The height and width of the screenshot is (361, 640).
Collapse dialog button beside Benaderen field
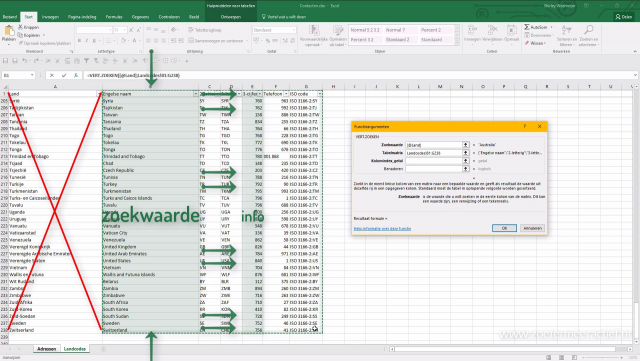click(x=465, y=168)
